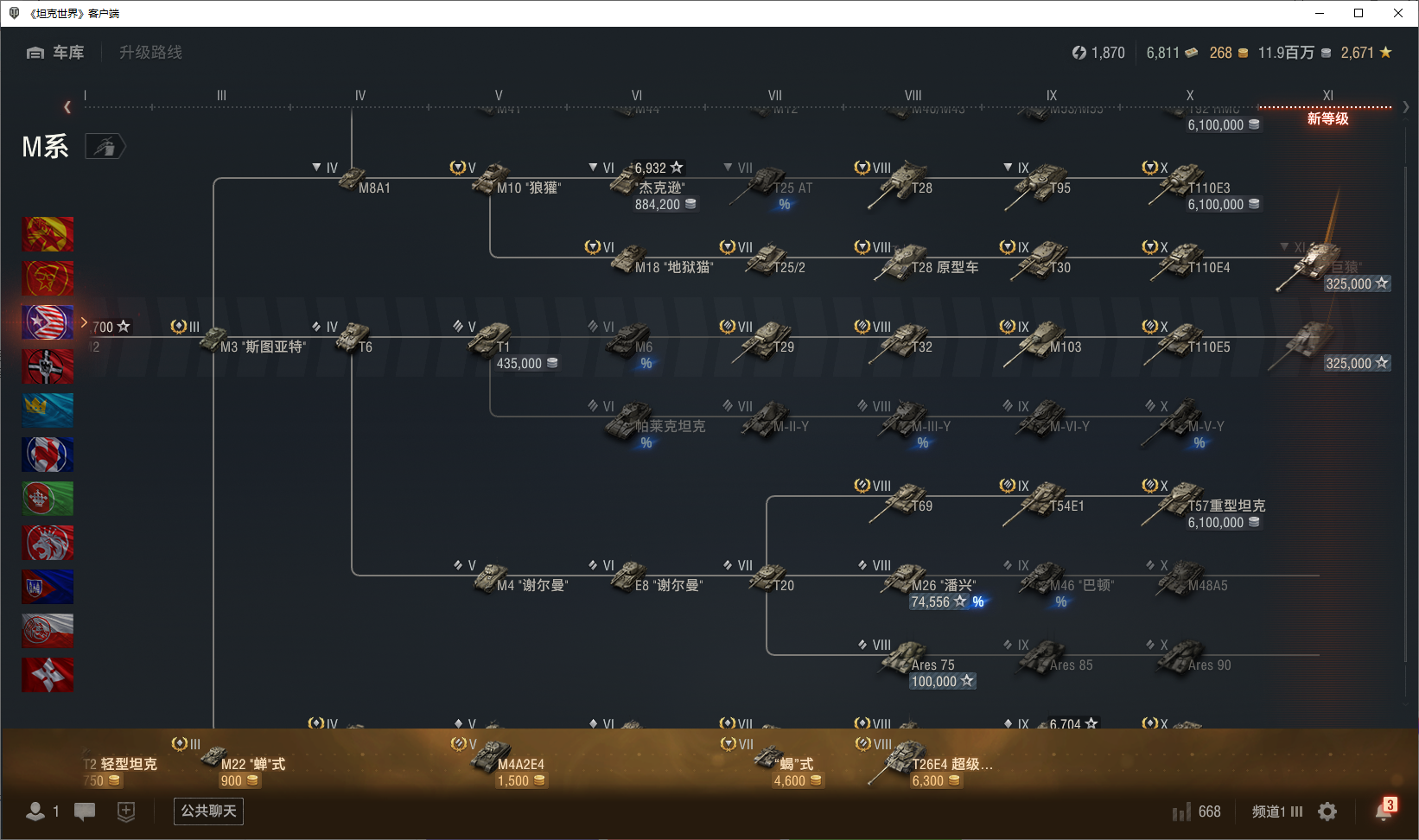Click the credits balance 11.9百万
The height and width of the screenshot is (840, 1419).
(x=1295, y=53)
